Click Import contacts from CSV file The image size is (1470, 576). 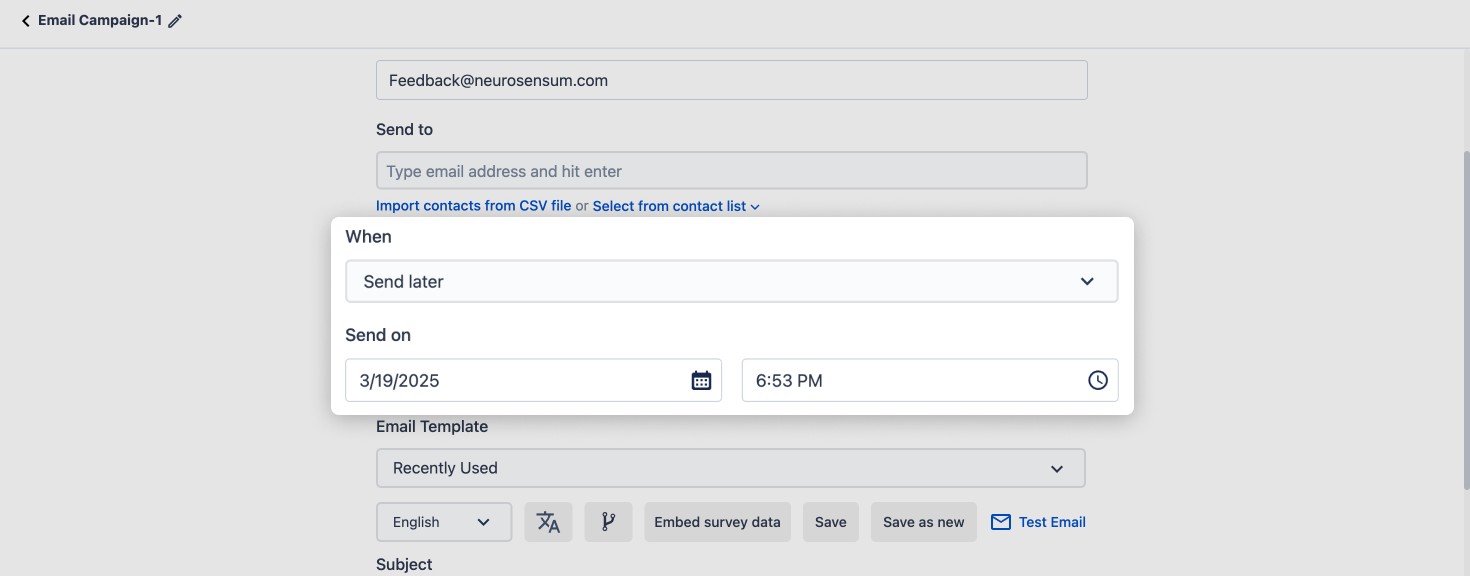[x=473, y=206]
